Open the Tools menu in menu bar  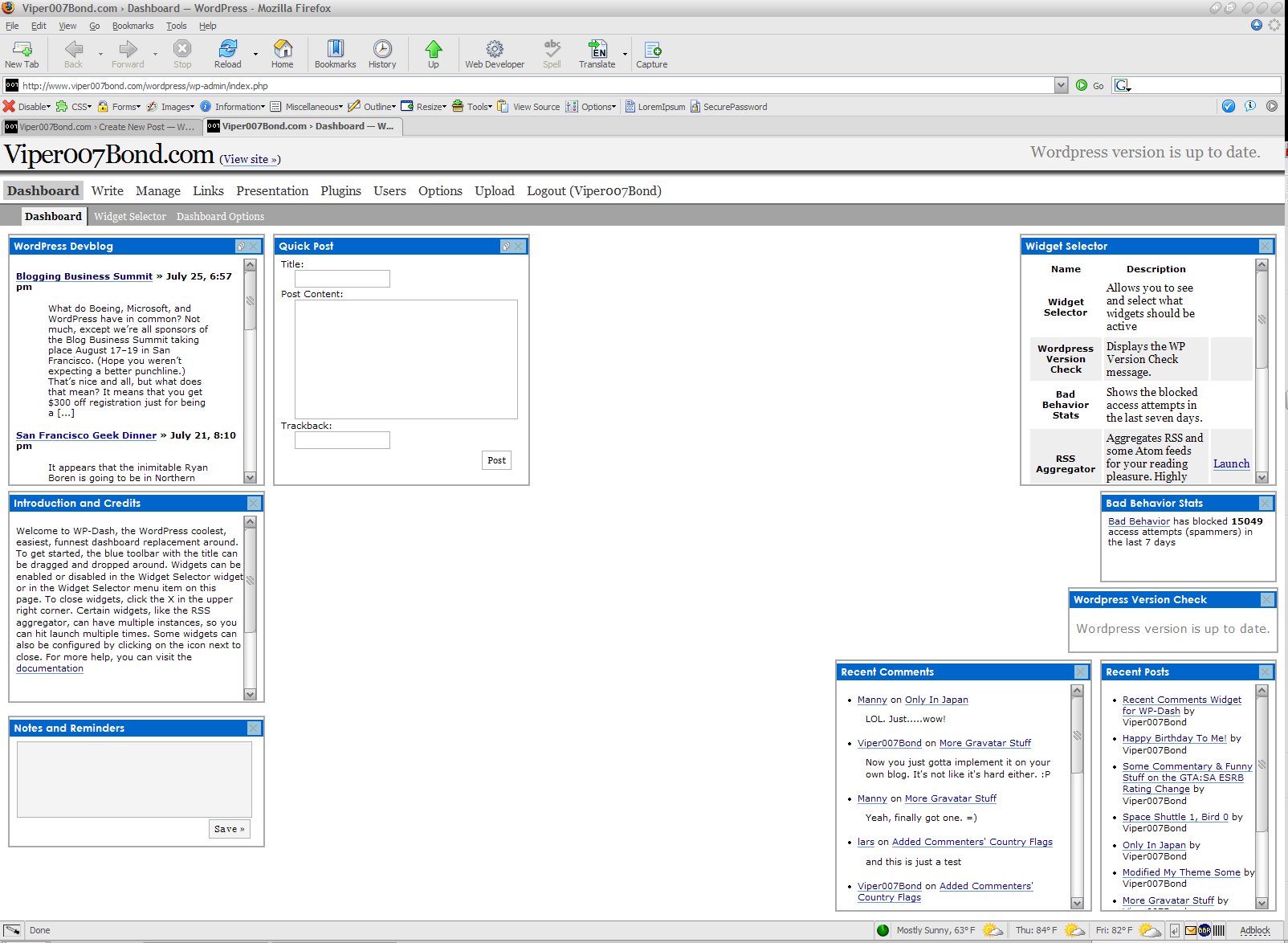(x=176, y=26)
